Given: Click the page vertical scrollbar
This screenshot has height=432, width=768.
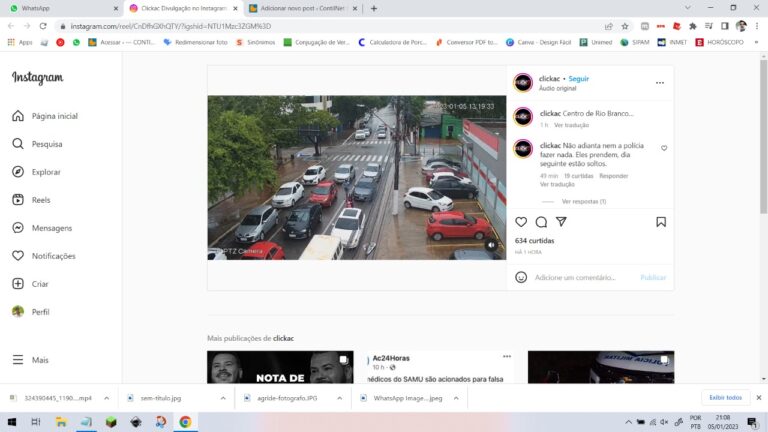Looking at the screenshot, I should click(764, 137).
